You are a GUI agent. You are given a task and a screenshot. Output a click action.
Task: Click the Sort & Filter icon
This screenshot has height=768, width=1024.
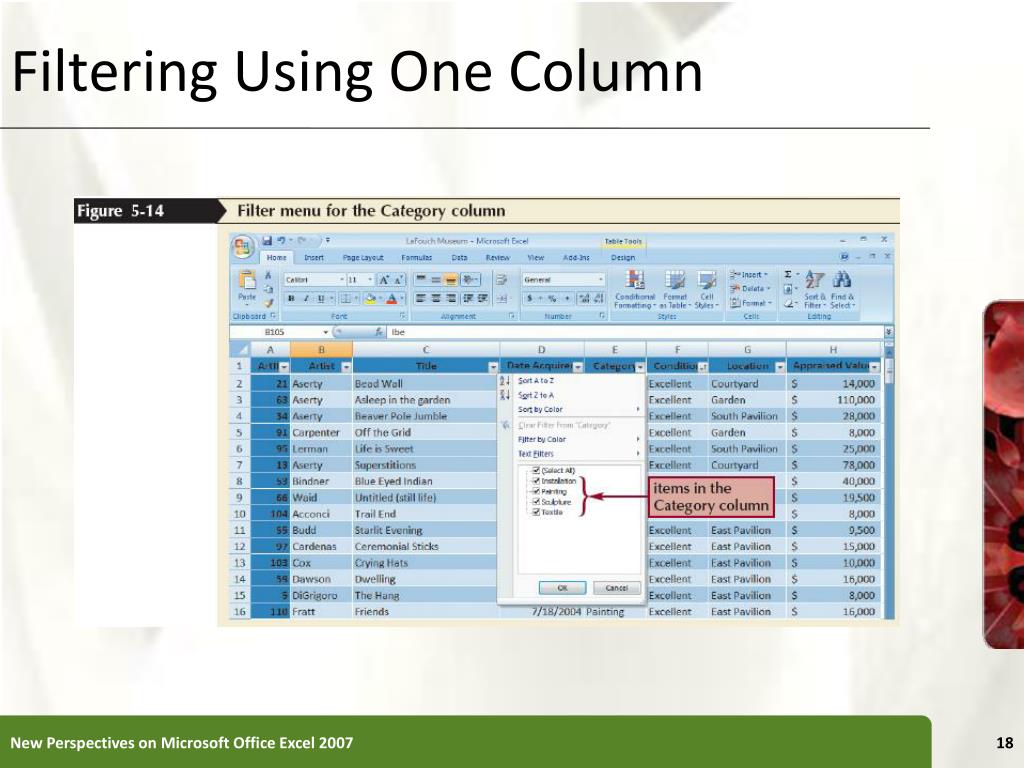(x=814, y=289)
